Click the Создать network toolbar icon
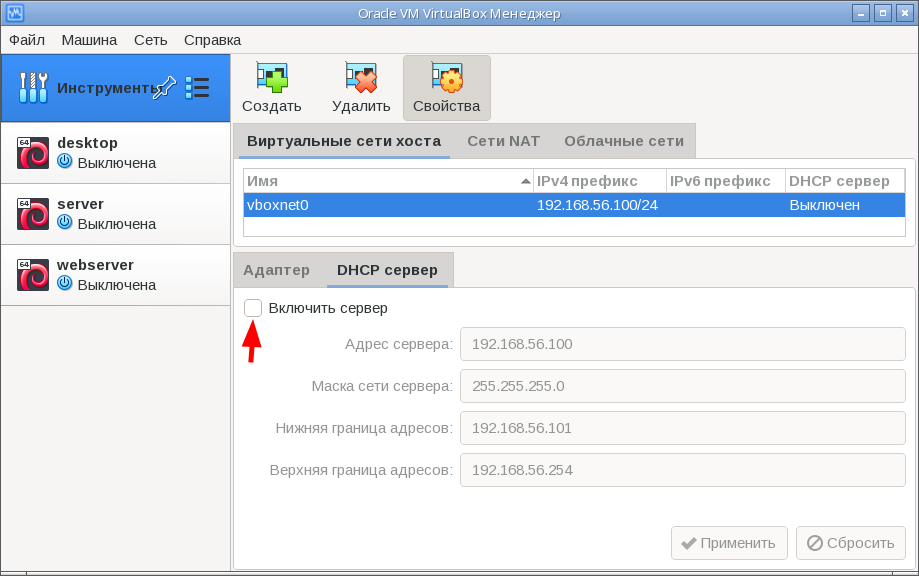Image resolution: width=919 pixels, height=576 pixels. pyautogui.click(x=271, y=77)
